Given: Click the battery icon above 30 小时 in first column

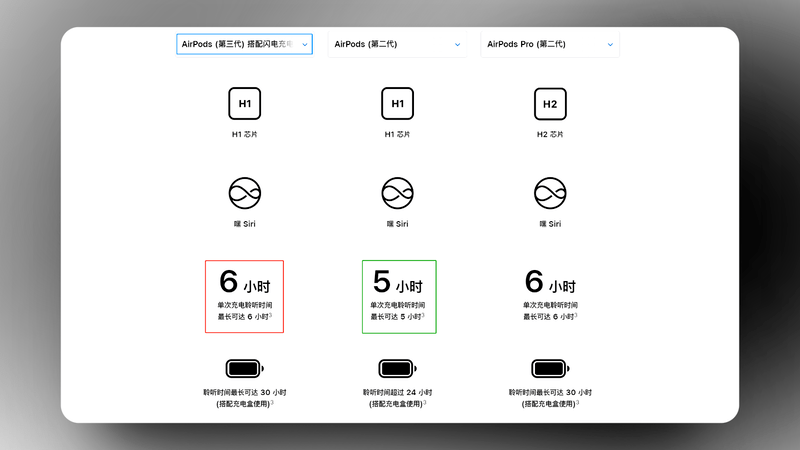Looking at the screenshot, I should pyautogui.click(x=245, y=367).
